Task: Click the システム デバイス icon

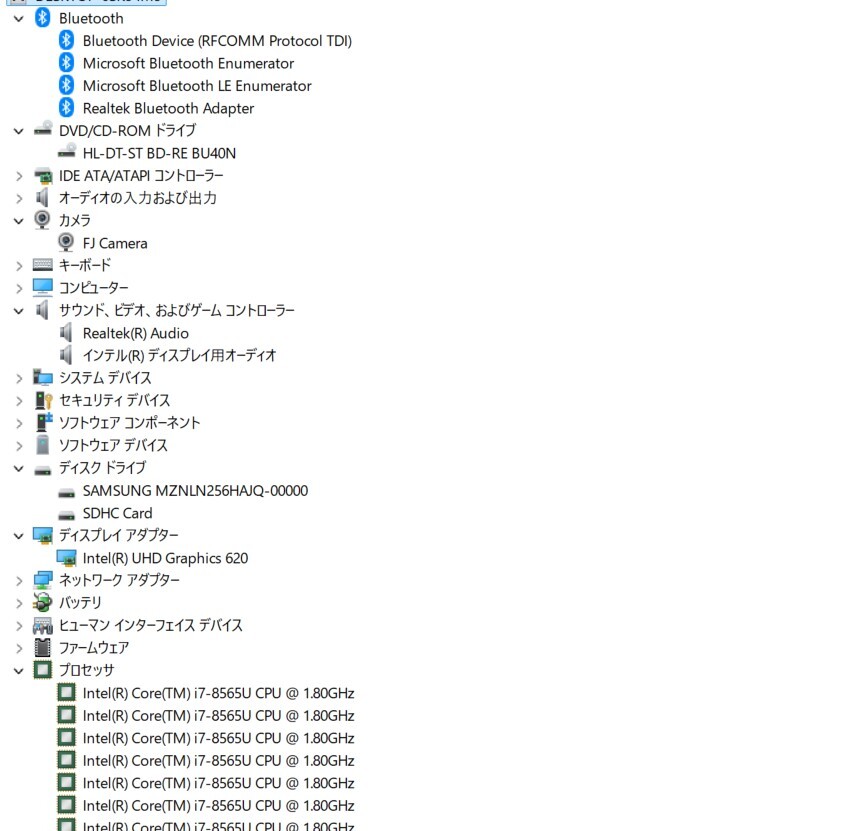Action: [43, 378]
